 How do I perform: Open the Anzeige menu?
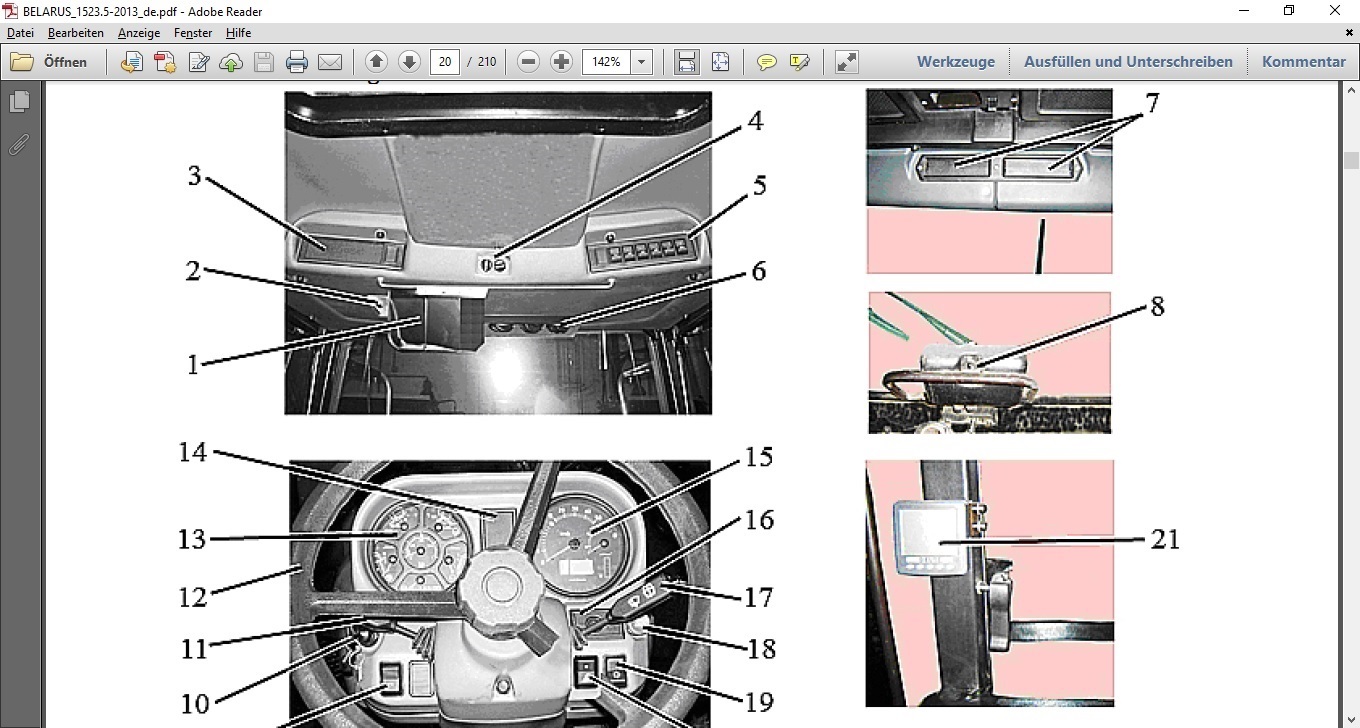139,33
